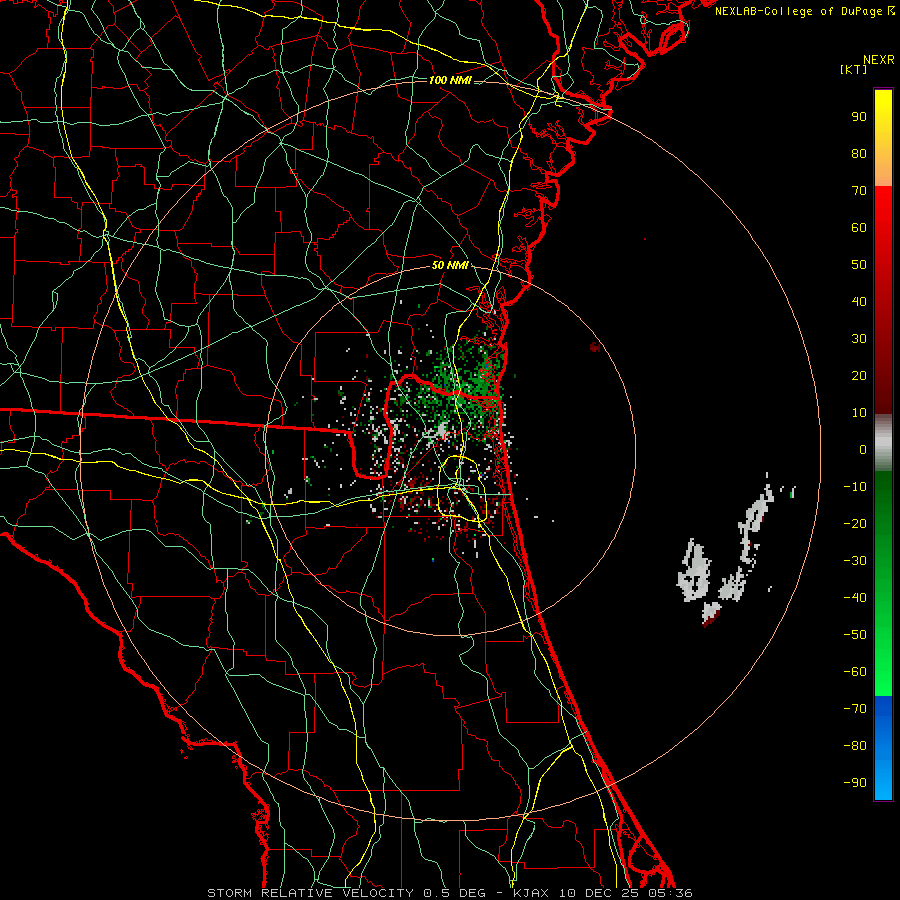Click the blue bottom segment of the color bar
The height and width of the screenshot is (900, 900).
883,748
